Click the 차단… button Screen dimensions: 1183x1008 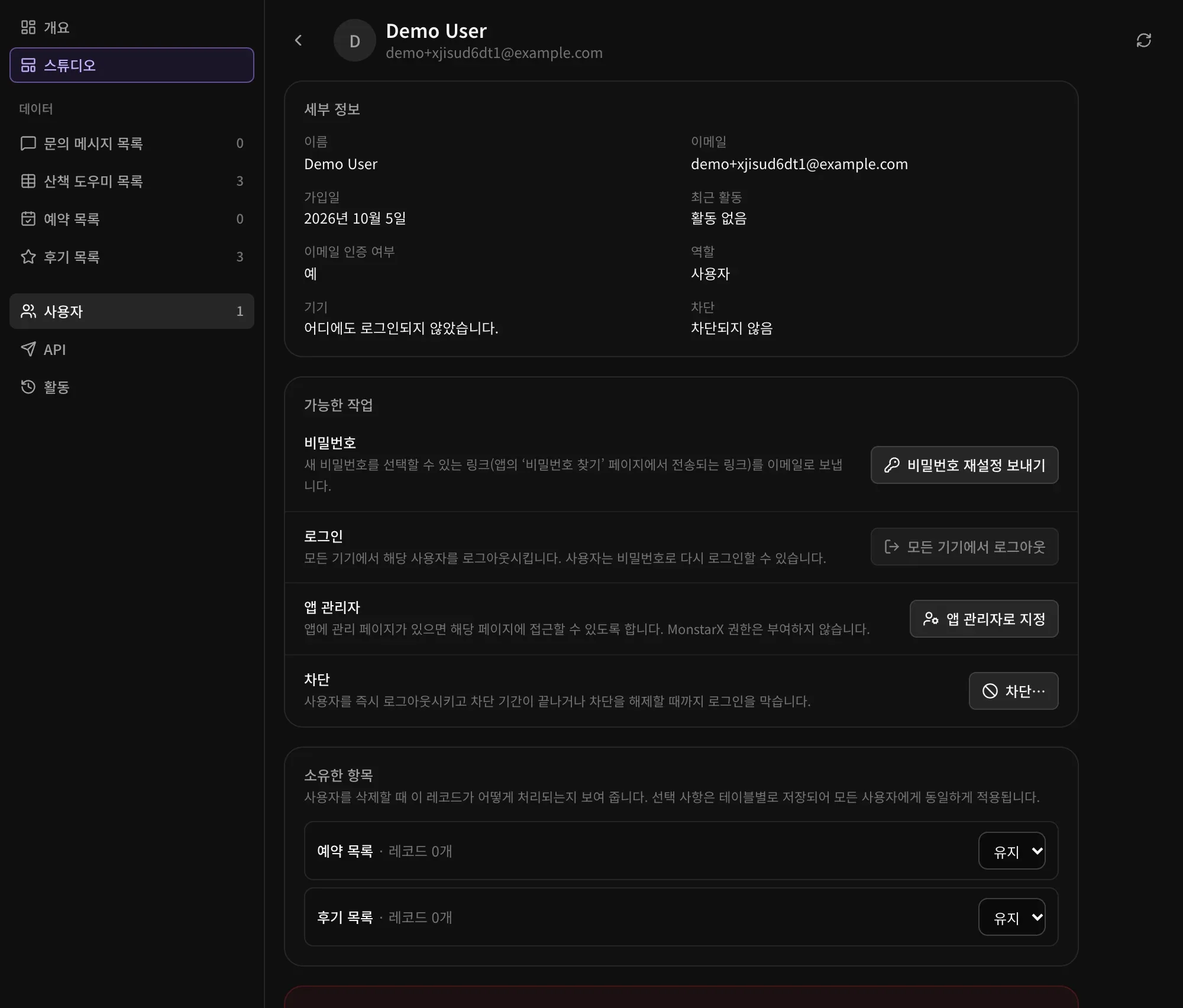(x=1013, y=691)
